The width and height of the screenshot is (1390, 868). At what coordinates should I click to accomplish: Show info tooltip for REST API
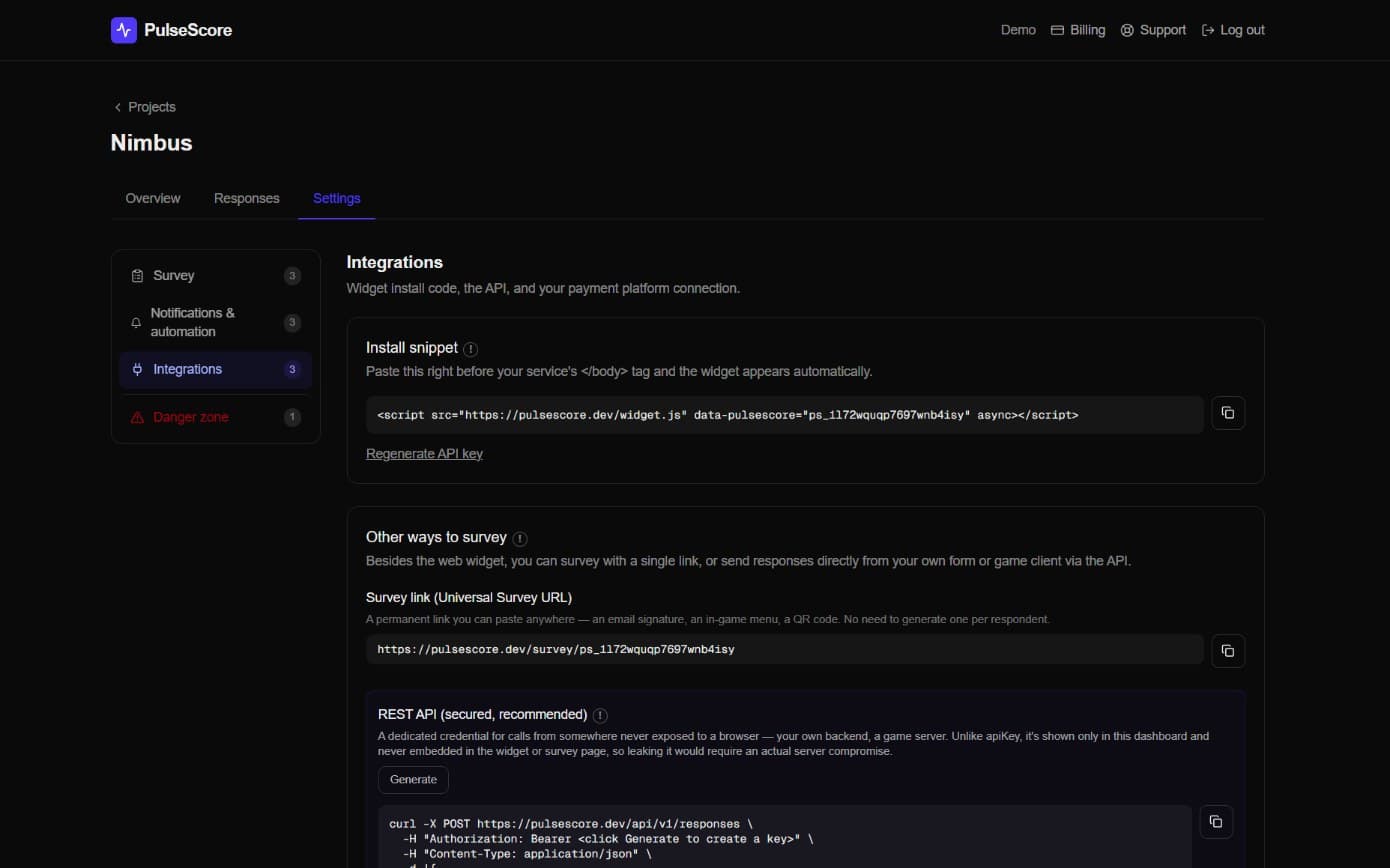600,715
